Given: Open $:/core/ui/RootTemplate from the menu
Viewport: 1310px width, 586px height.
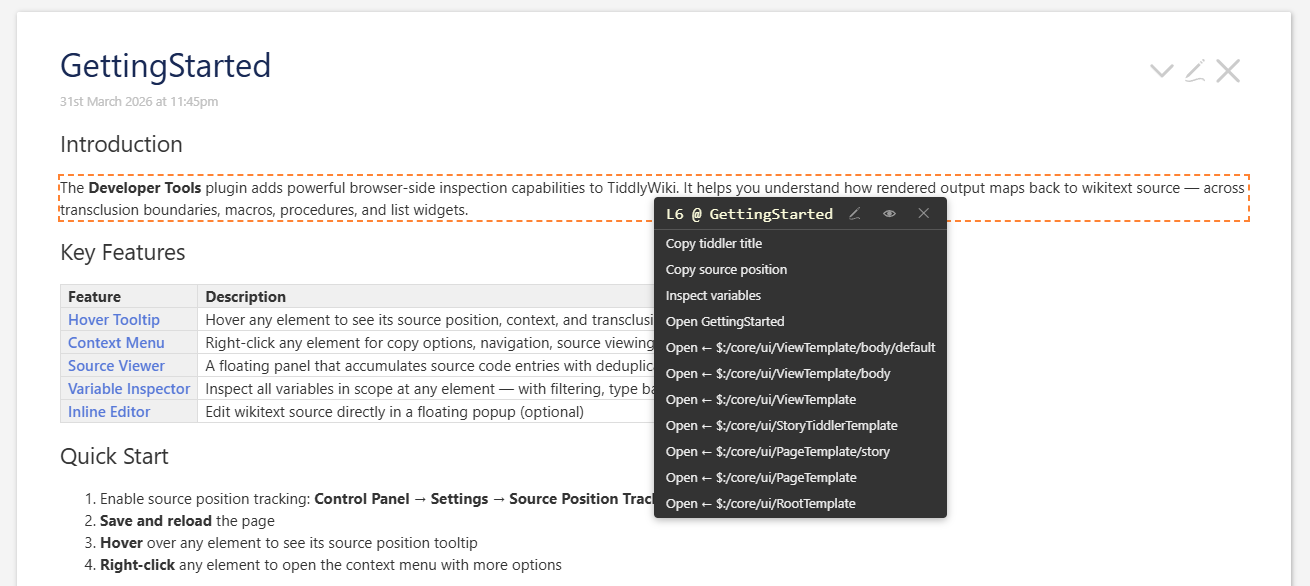Looking at the screenshot, I should pos(760,504).
